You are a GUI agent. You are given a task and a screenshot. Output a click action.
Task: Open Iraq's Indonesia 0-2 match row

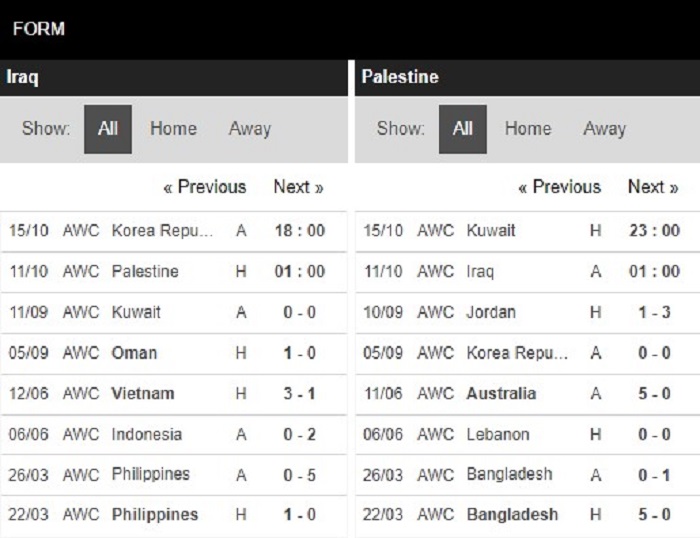click(x=173, y=434)
